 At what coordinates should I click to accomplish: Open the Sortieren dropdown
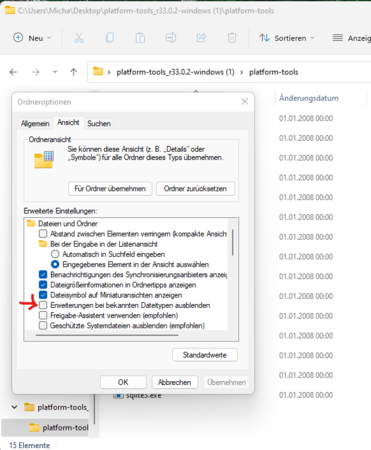click(x=287, y=38)
